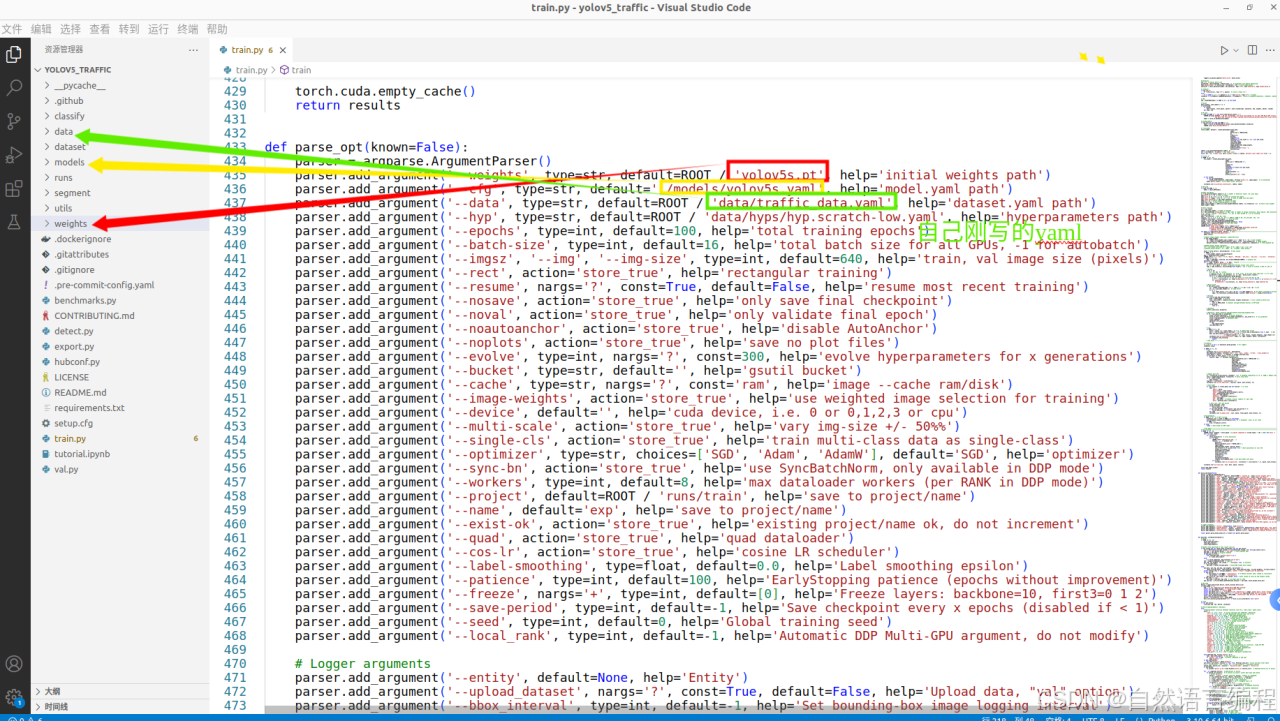The height and width of the screenshot is (721, 1280).
Task: Open export.py in the explorer
Action: [x=120, y=347]
